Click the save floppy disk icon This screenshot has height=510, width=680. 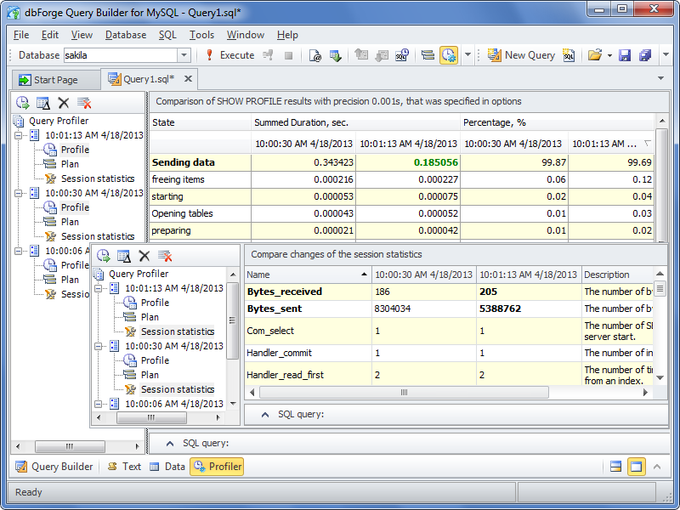(x=624, y=55)
